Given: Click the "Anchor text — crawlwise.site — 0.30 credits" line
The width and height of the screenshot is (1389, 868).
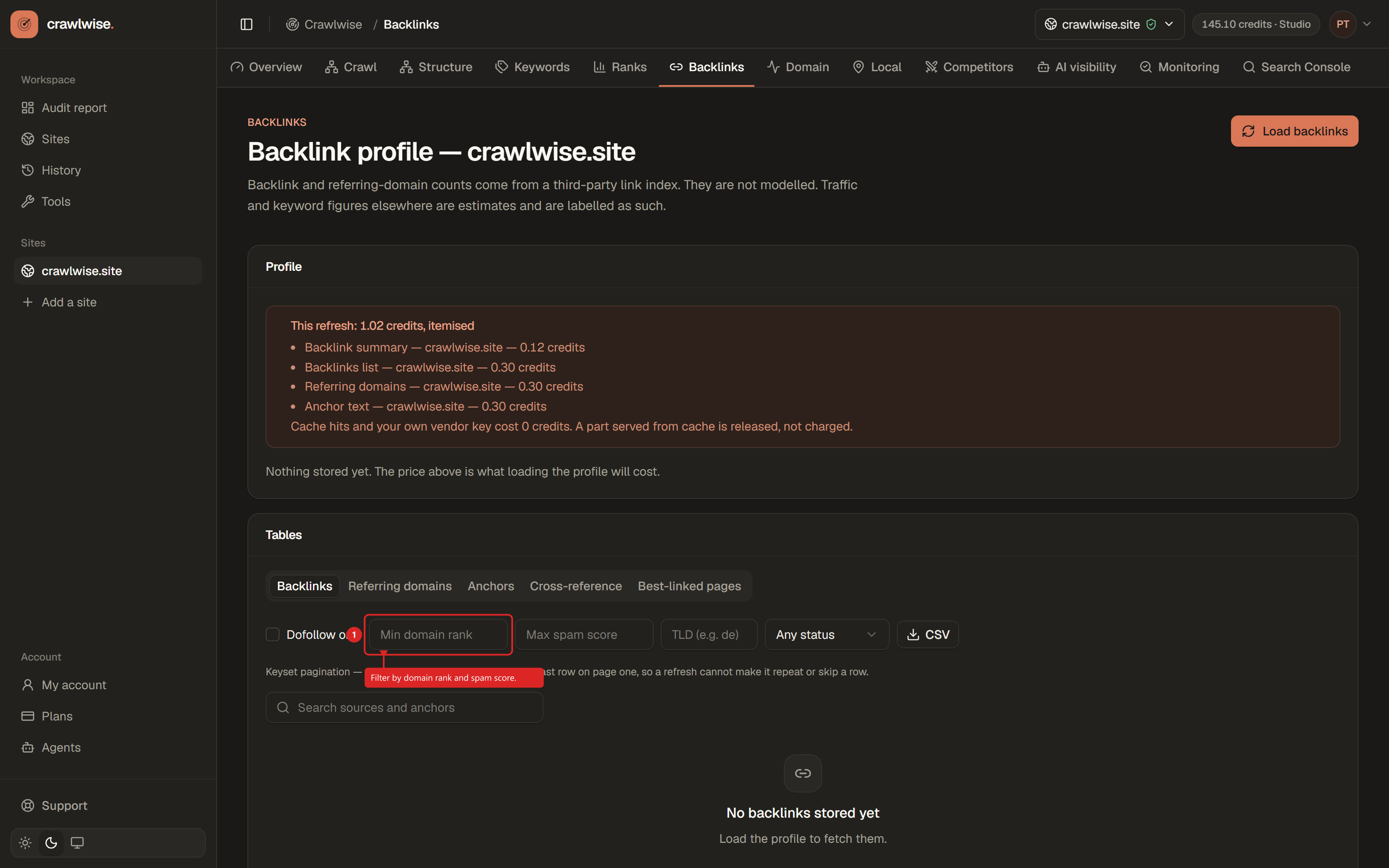Looking at the screenshot, I should coord(425,407).
